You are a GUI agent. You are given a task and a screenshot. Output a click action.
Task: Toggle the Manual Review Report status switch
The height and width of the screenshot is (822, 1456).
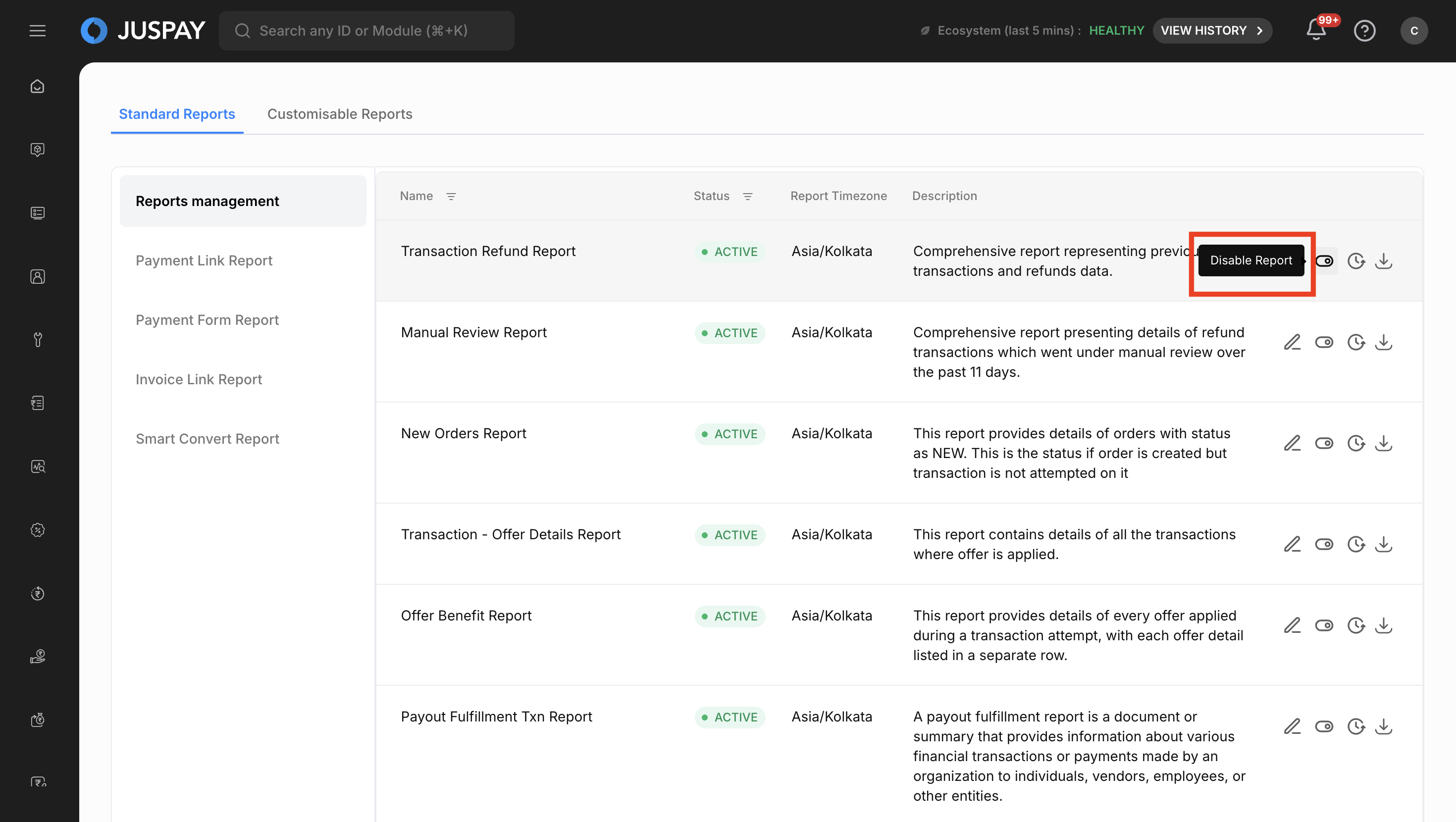coord(1324,342)
